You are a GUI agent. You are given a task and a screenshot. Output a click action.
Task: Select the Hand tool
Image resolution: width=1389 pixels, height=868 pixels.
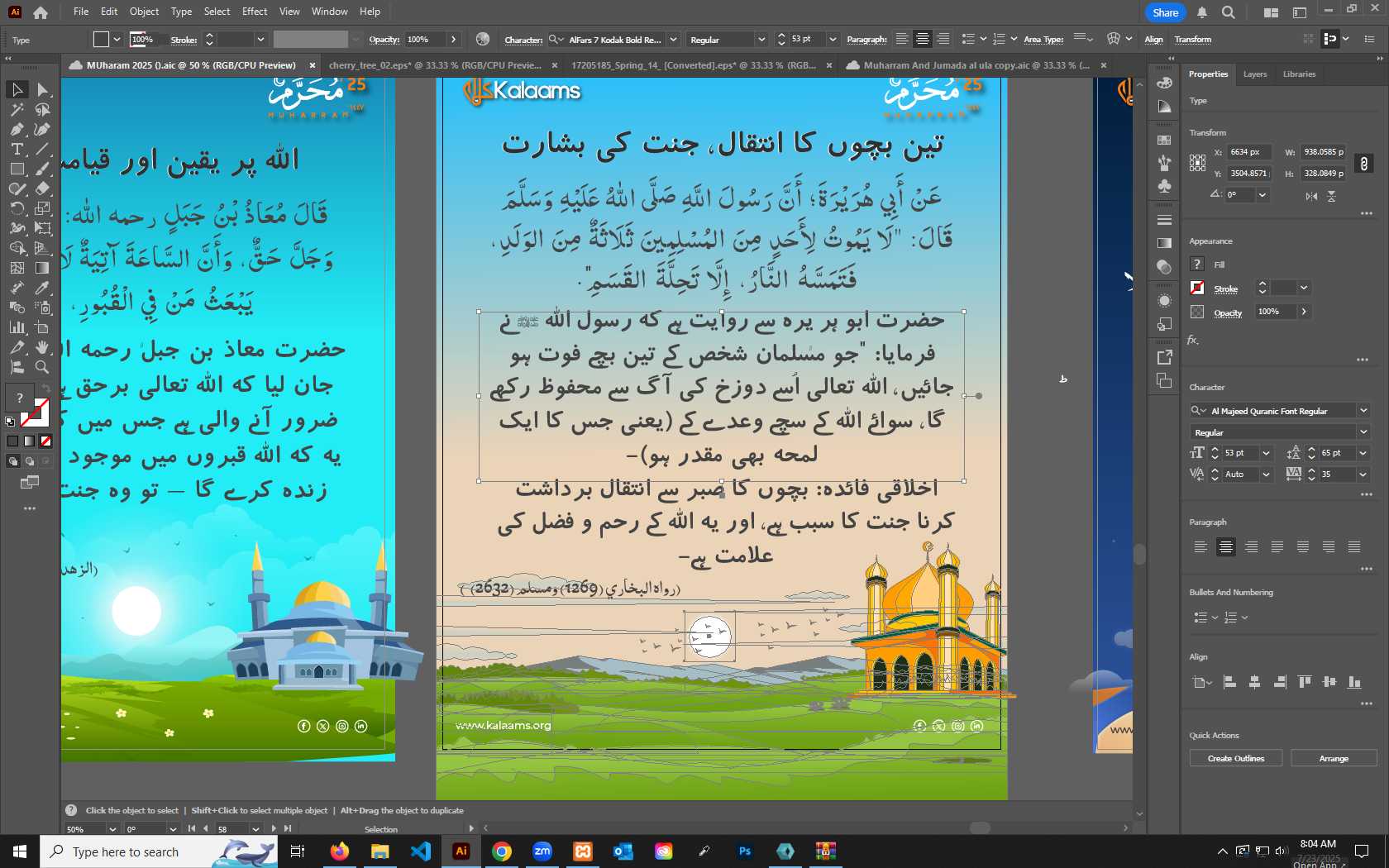pyautogui.click(x=42, y=347)
